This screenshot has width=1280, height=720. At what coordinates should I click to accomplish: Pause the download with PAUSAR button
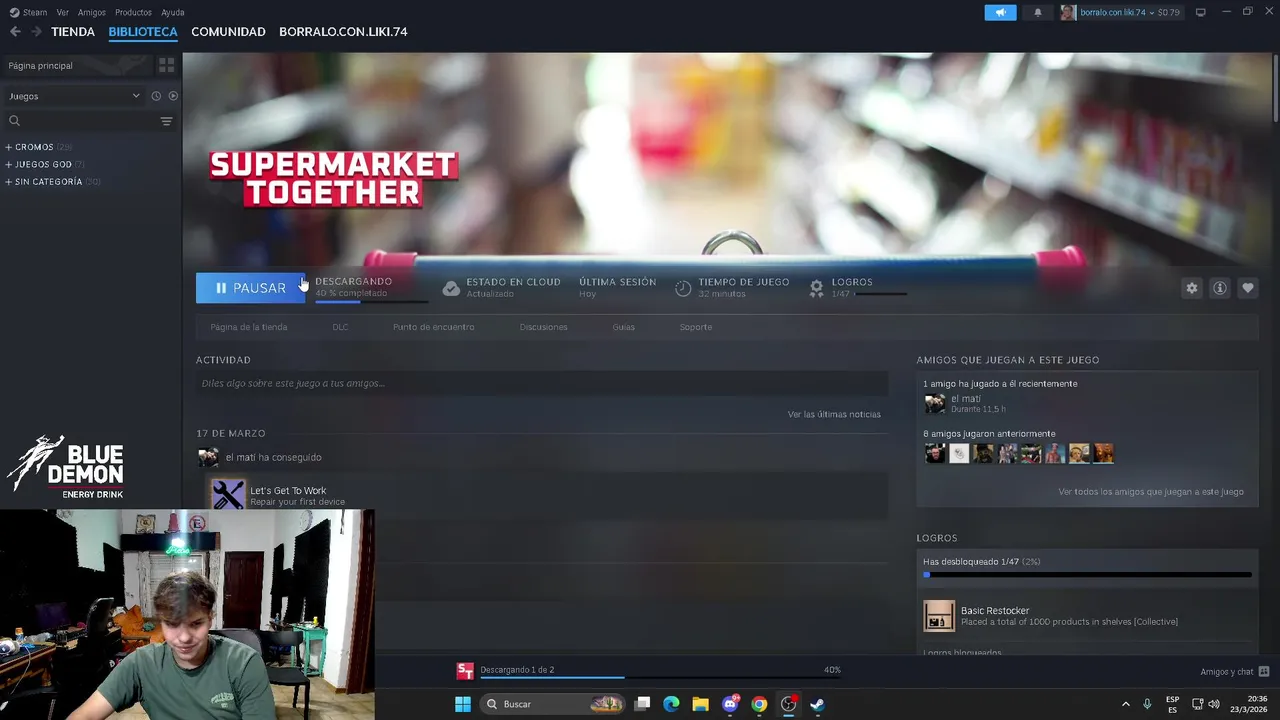tap(250, 288)
